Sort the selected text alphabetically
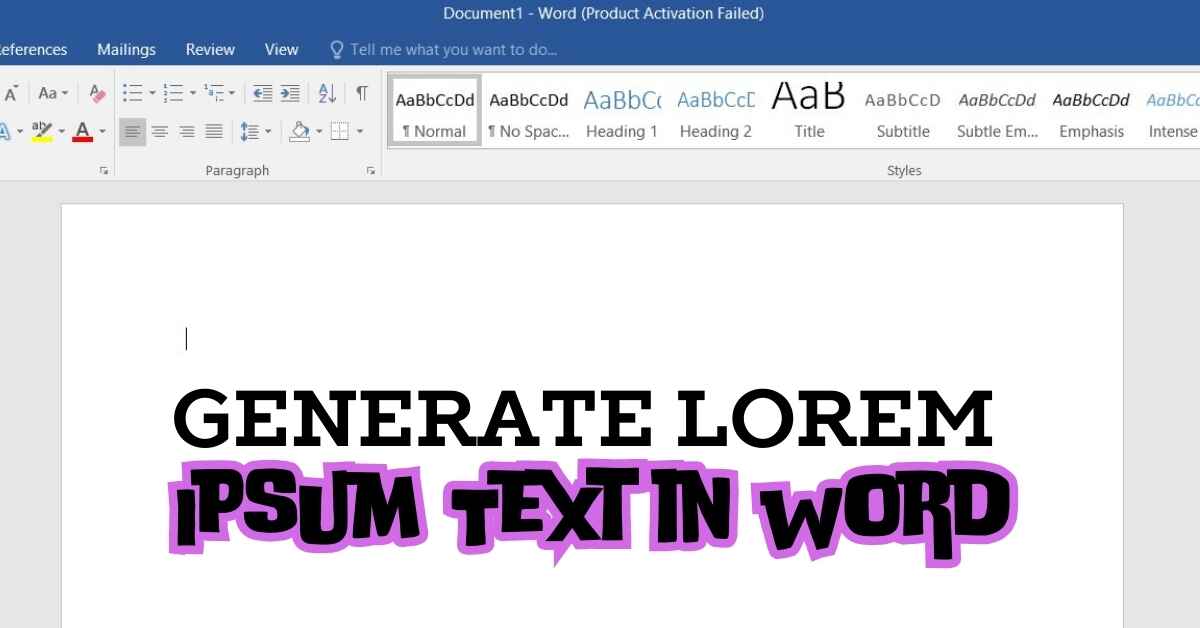The image size is (1200, 628). point(327,94)
